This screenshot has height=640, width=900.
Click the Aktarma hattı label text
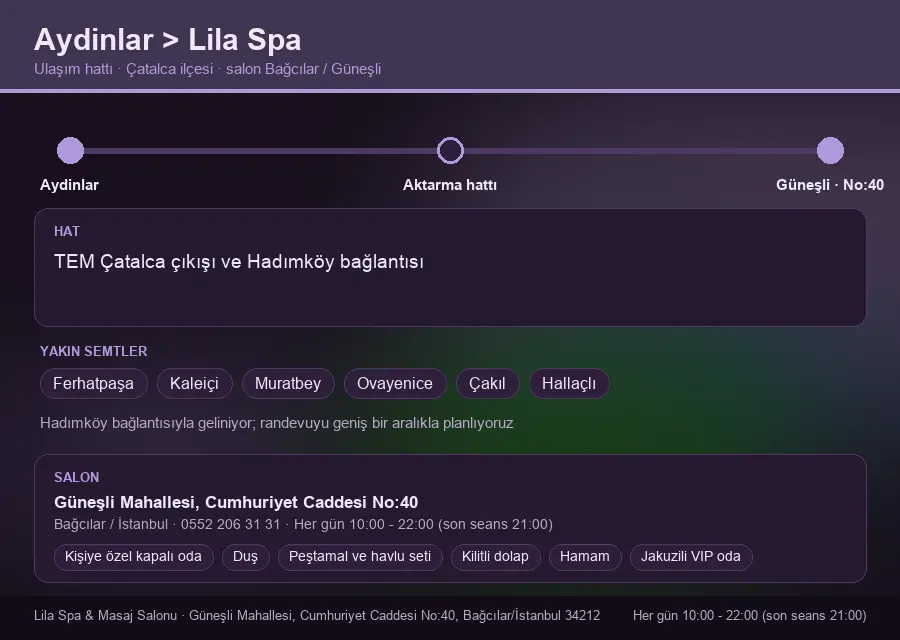click(x=450, y=185)
